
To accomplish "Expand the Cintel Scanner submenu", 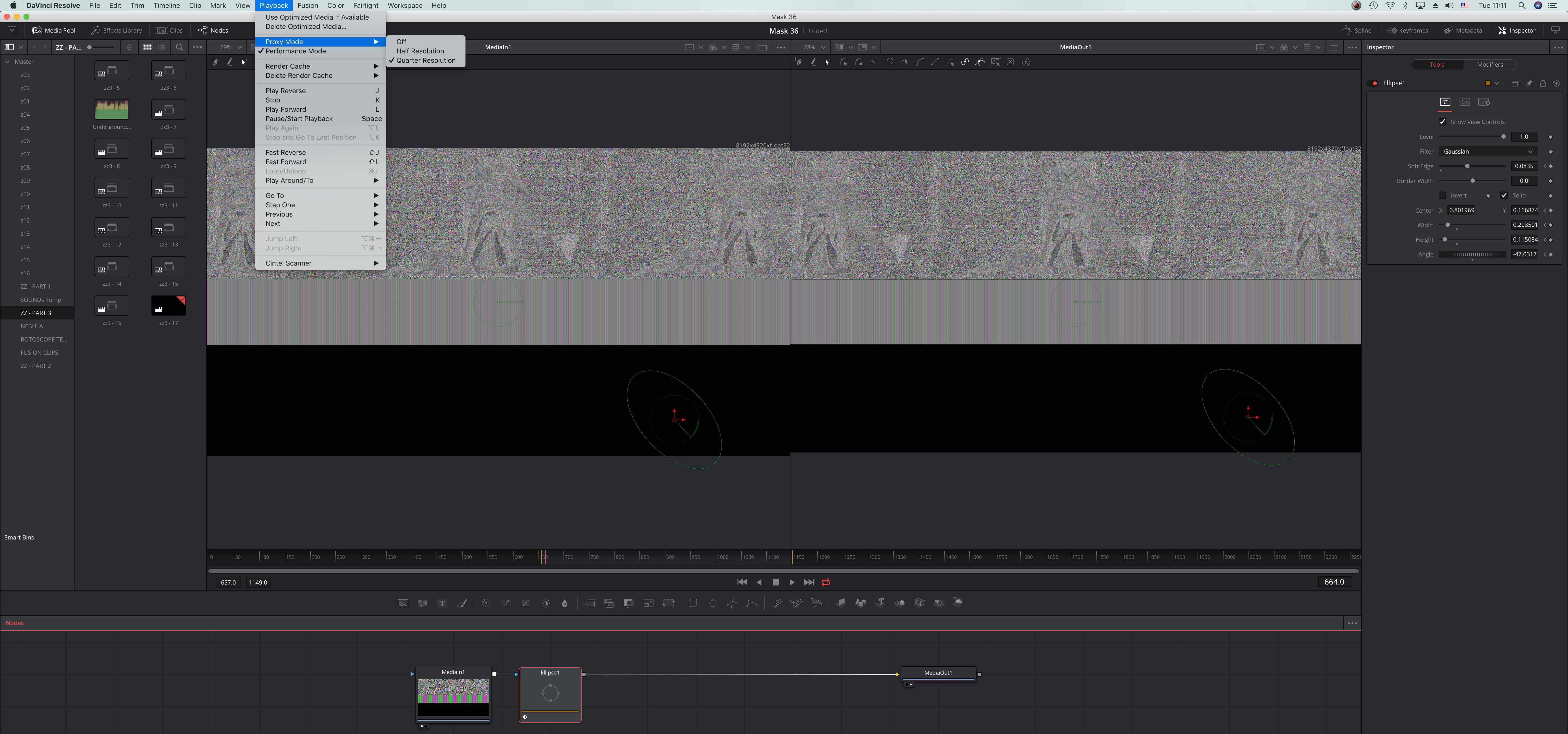I will tap(321, 264).
